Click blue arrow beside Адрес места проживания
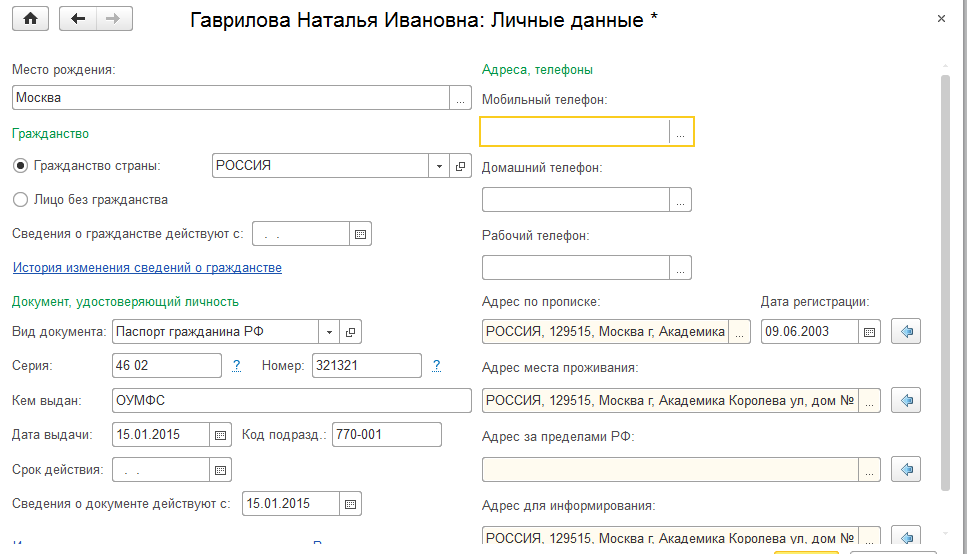Screen dimensions: 967x554 point(907,401)
